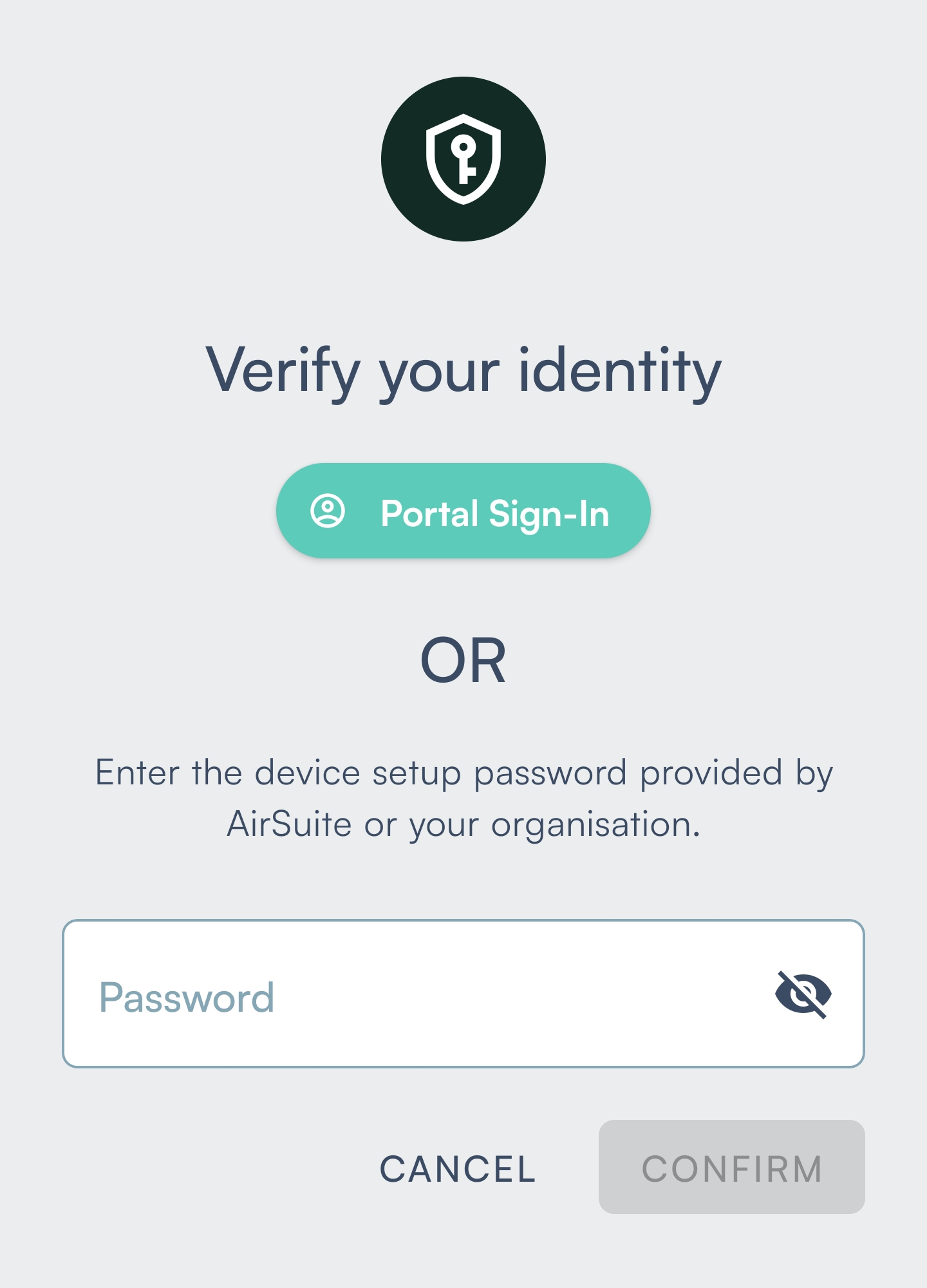Click the Portal Sign-In button
Viewport: 927px width, 1288px height.
[464, 511]
